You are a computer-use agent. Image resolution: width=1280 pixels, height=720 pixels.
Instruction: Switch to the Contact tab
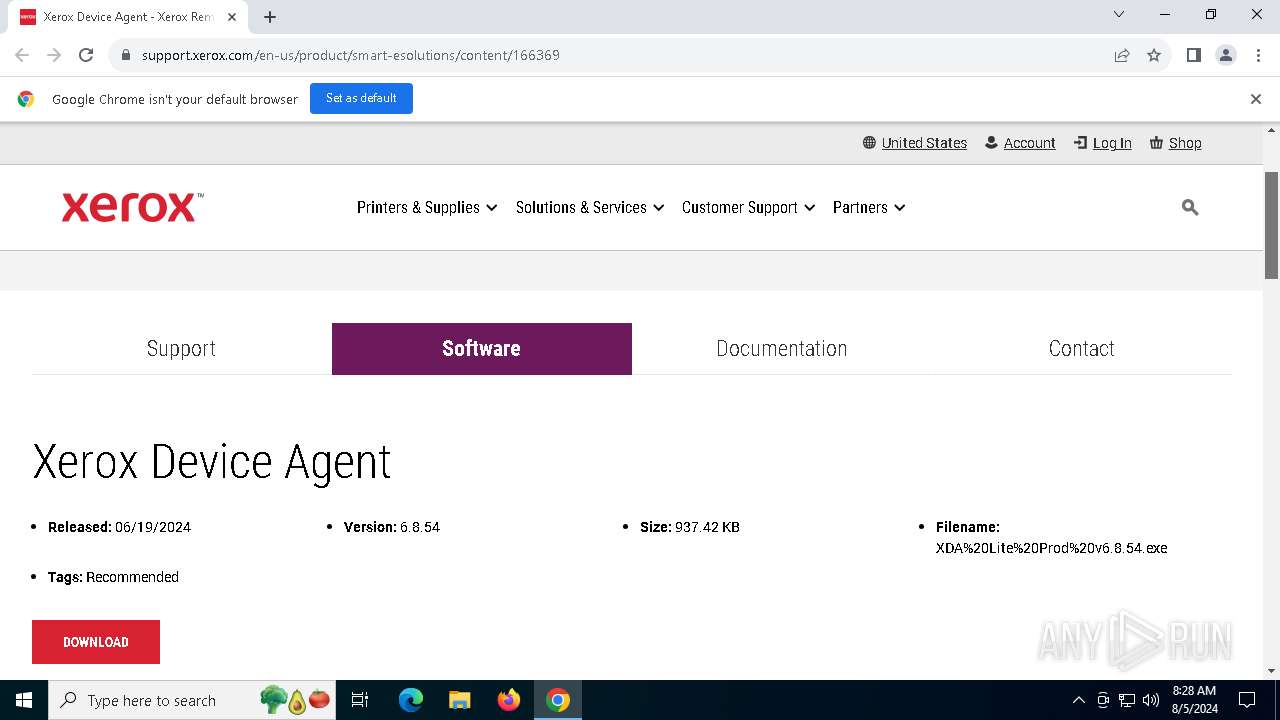click(1081, 348)
